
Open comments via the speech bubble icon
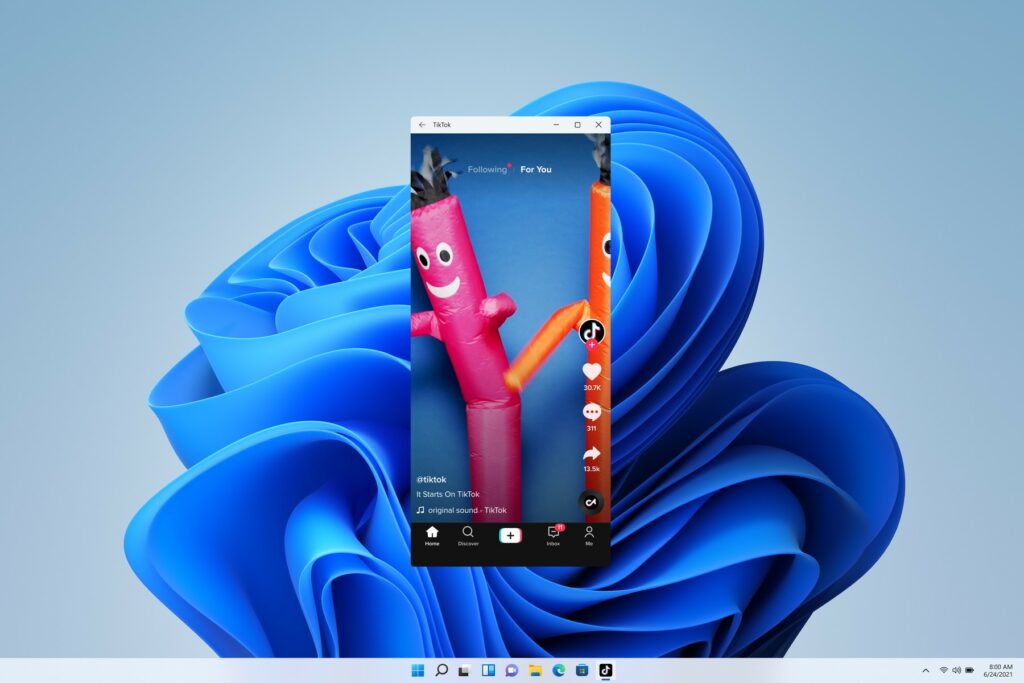592,412
